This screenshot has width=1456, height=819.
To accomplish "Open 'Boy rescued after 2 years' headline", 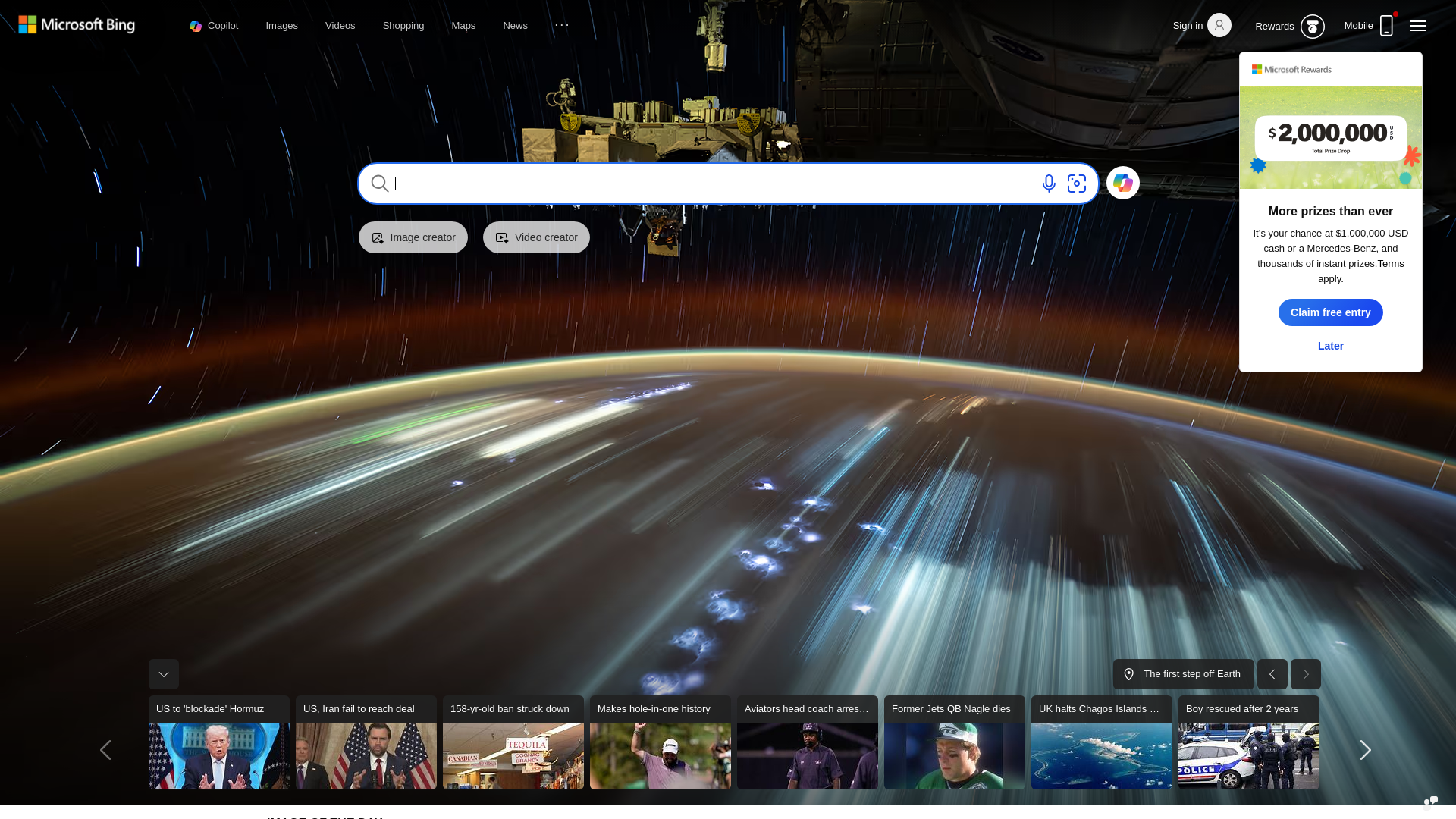I will [x=1242, y=709].
